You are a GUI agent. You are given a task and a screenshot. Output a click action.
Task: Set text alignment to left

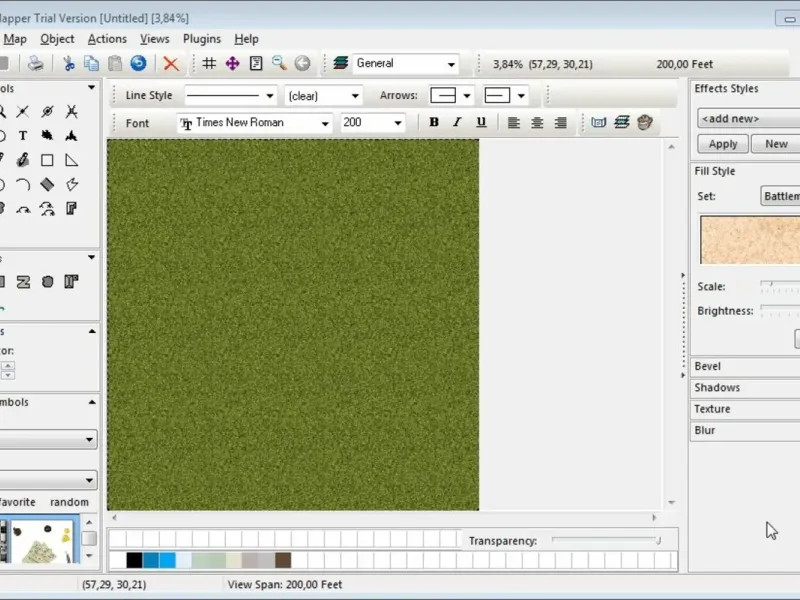click(514, 122)
